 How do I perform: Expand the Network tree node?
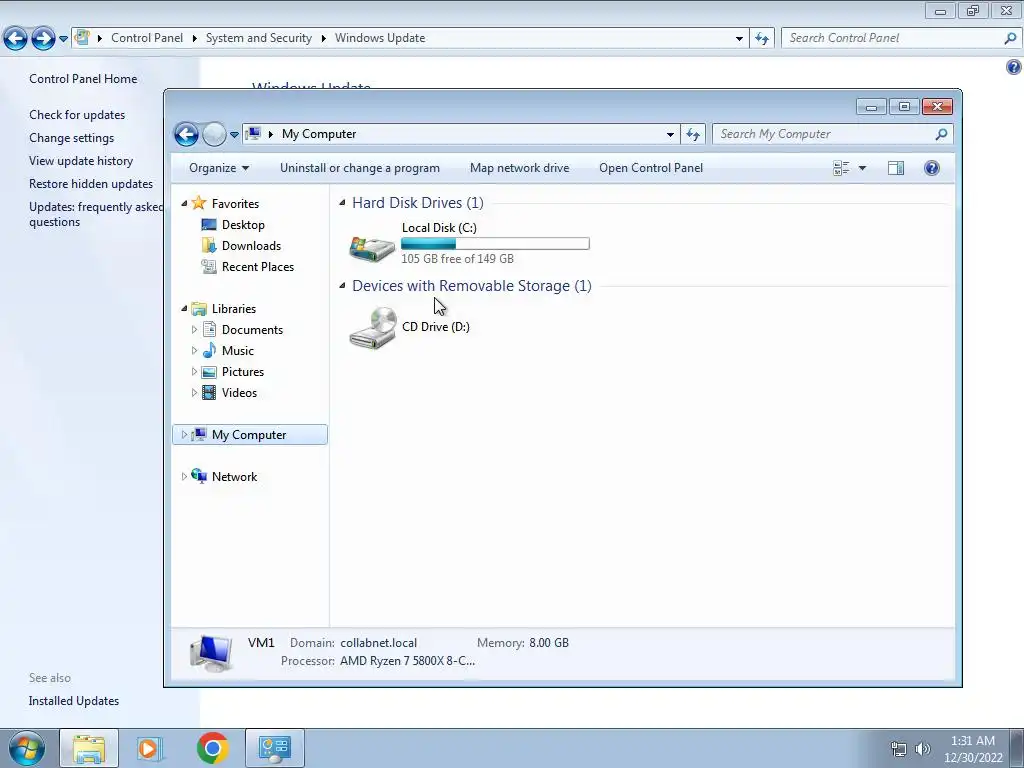click(x=184, y=477)
